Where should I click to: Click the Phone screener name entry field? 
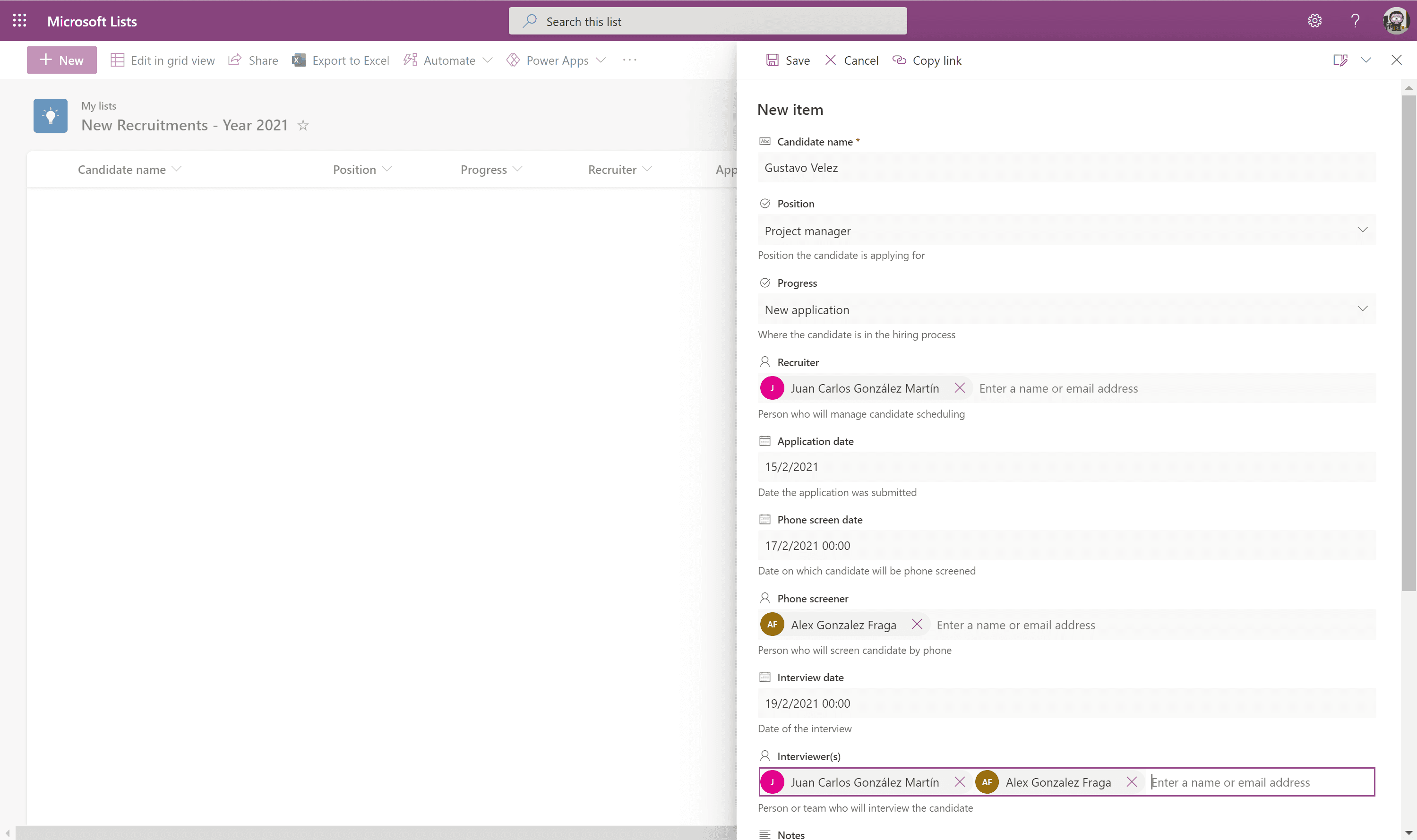1154,625
